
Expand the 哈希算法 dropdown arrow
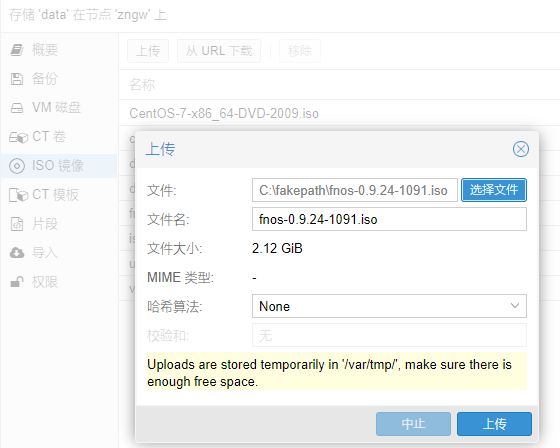[515, 306]
